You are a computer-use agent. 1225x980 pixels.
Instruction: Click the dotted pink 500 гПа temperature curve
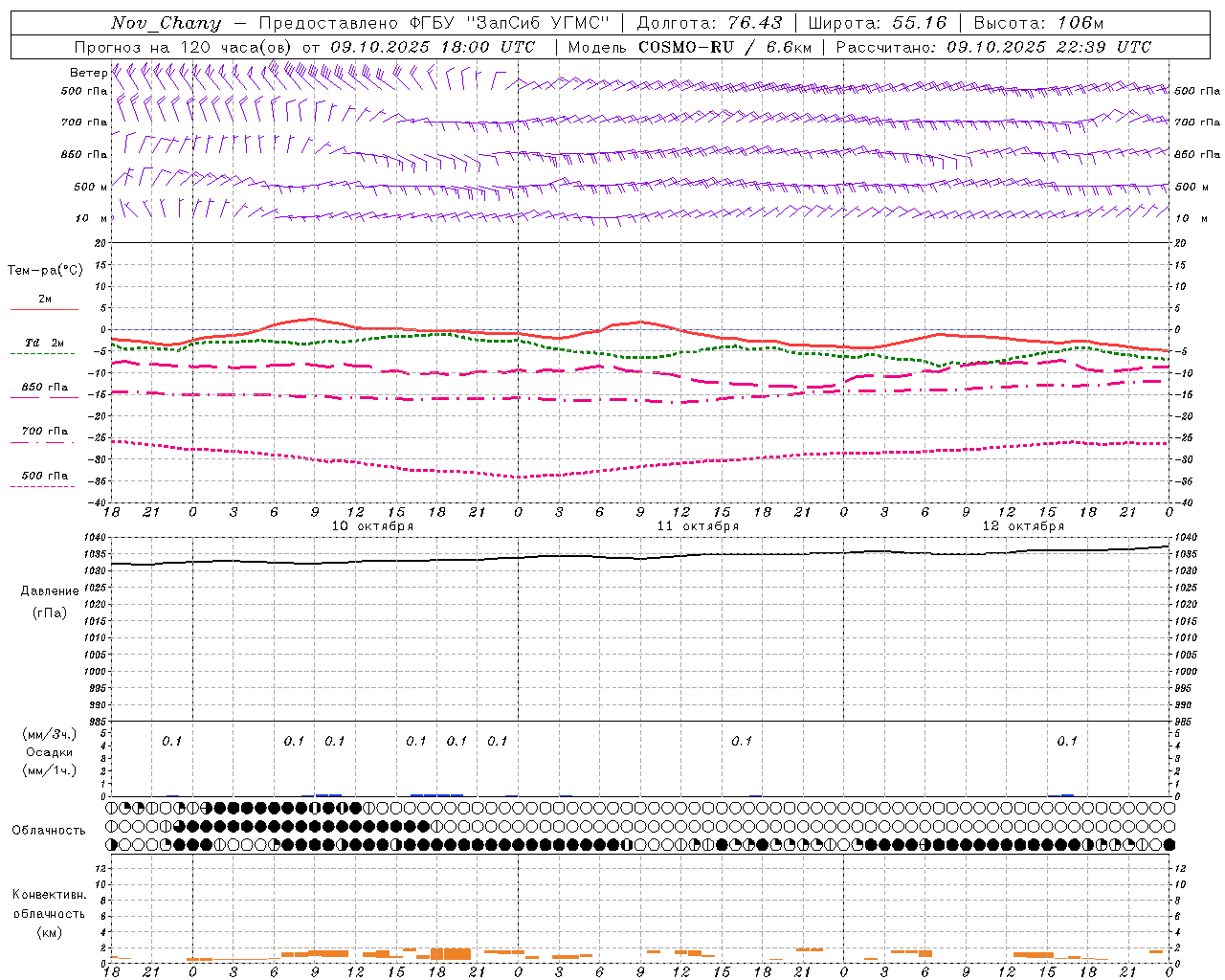[639, 466]
